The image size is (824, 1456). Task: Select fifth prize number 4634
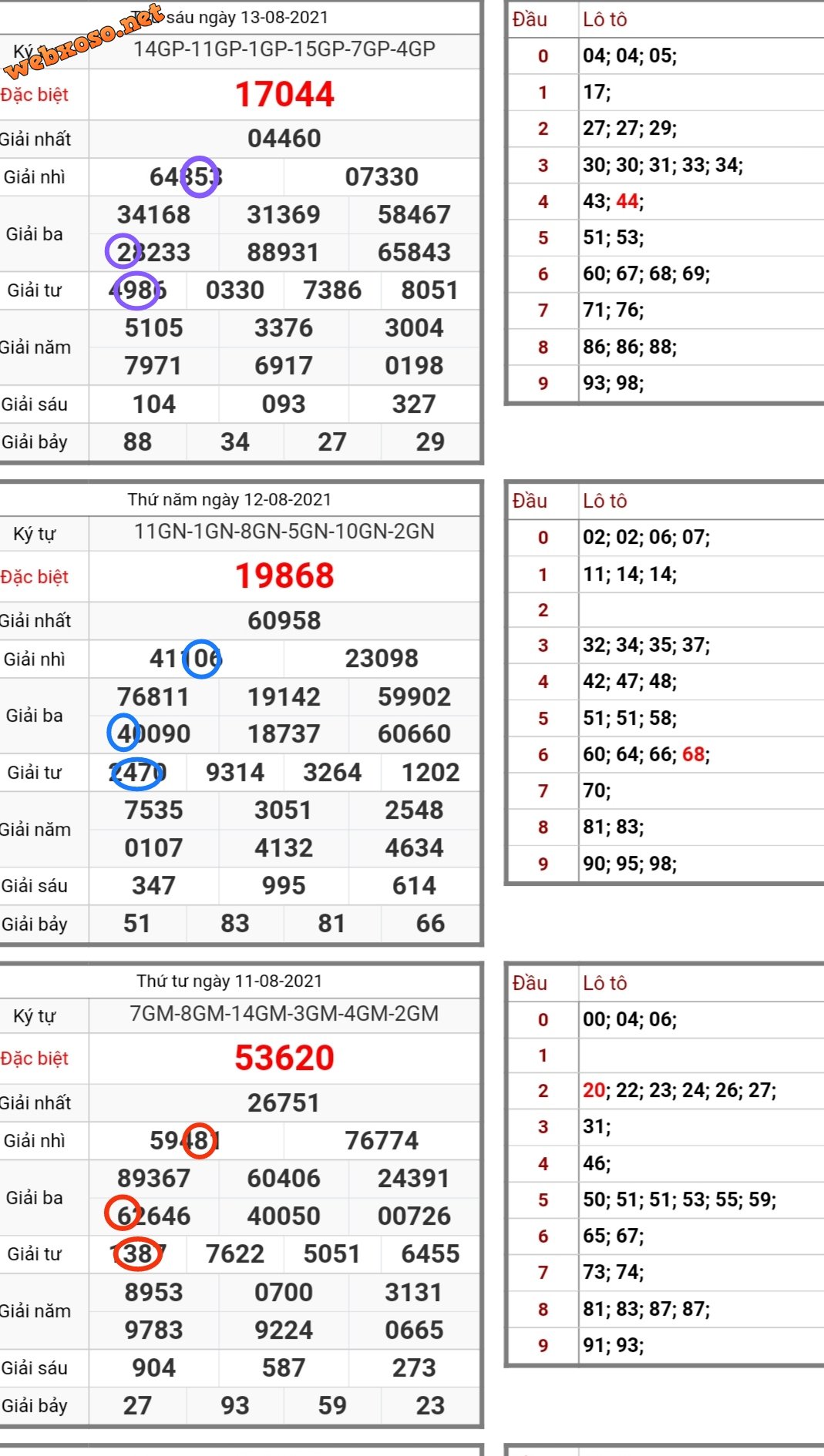pos(414,848)
